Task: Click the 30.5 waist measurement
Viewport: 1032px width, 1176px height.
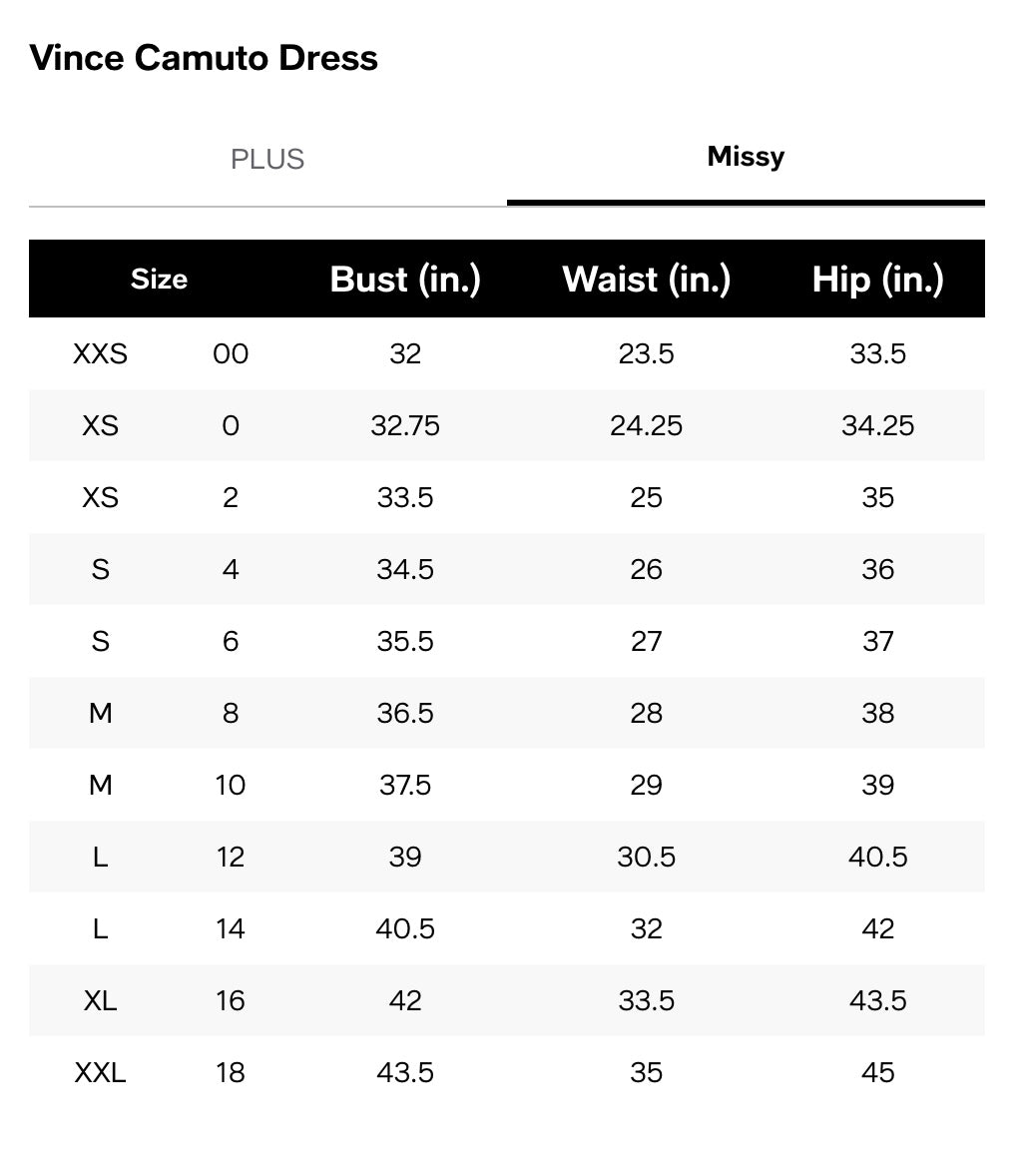Action: [x=646, y=857]
